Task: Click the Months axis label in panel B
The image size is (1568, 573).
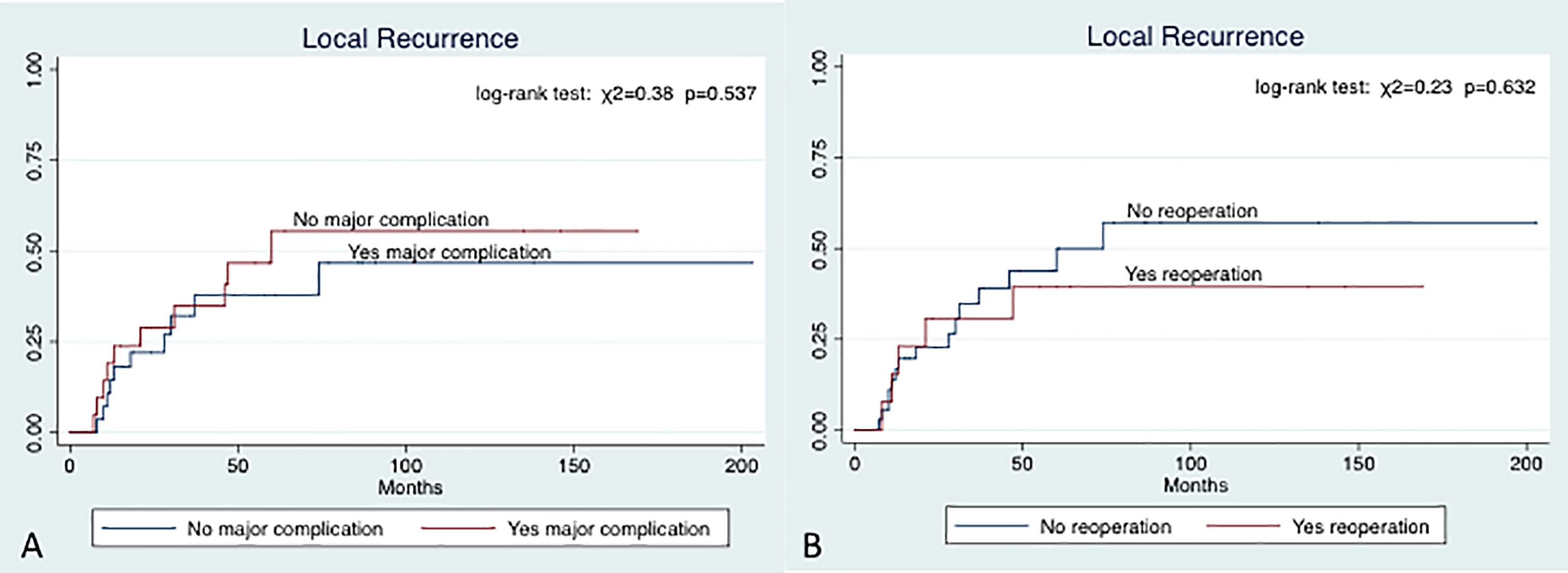Action: pos(1196,485)
